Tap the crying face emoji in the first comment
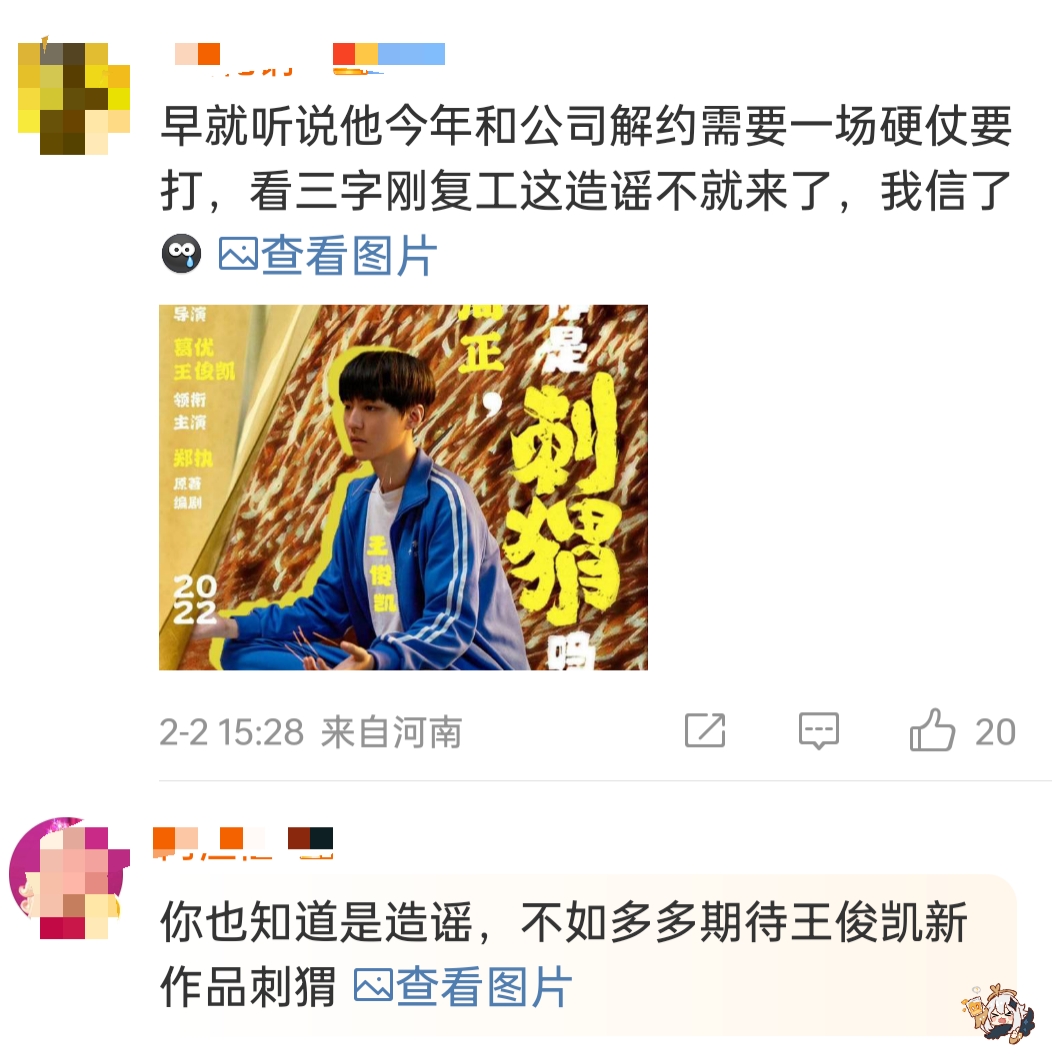 [181, 254]
